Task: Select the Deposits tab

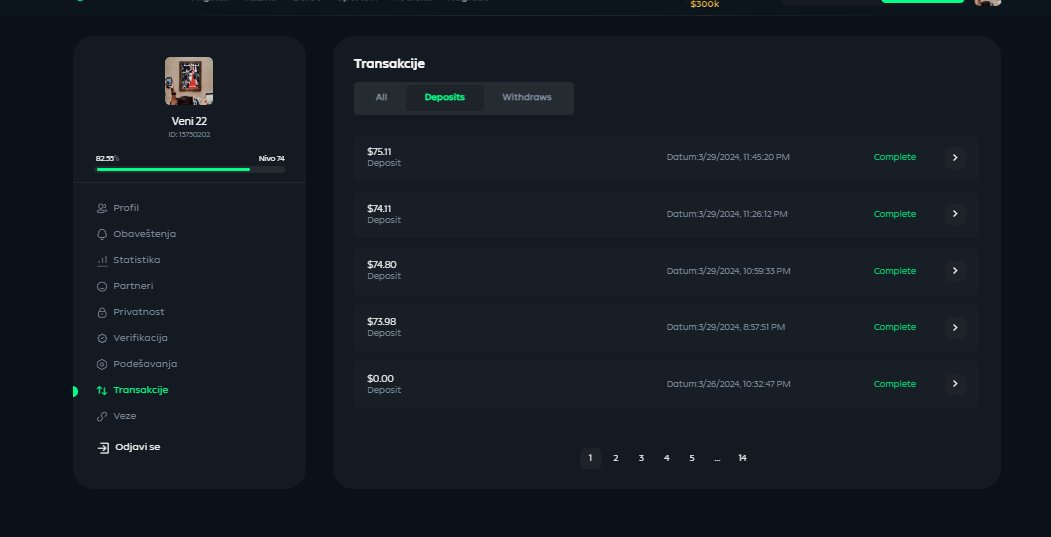Action: pos(444,98)
